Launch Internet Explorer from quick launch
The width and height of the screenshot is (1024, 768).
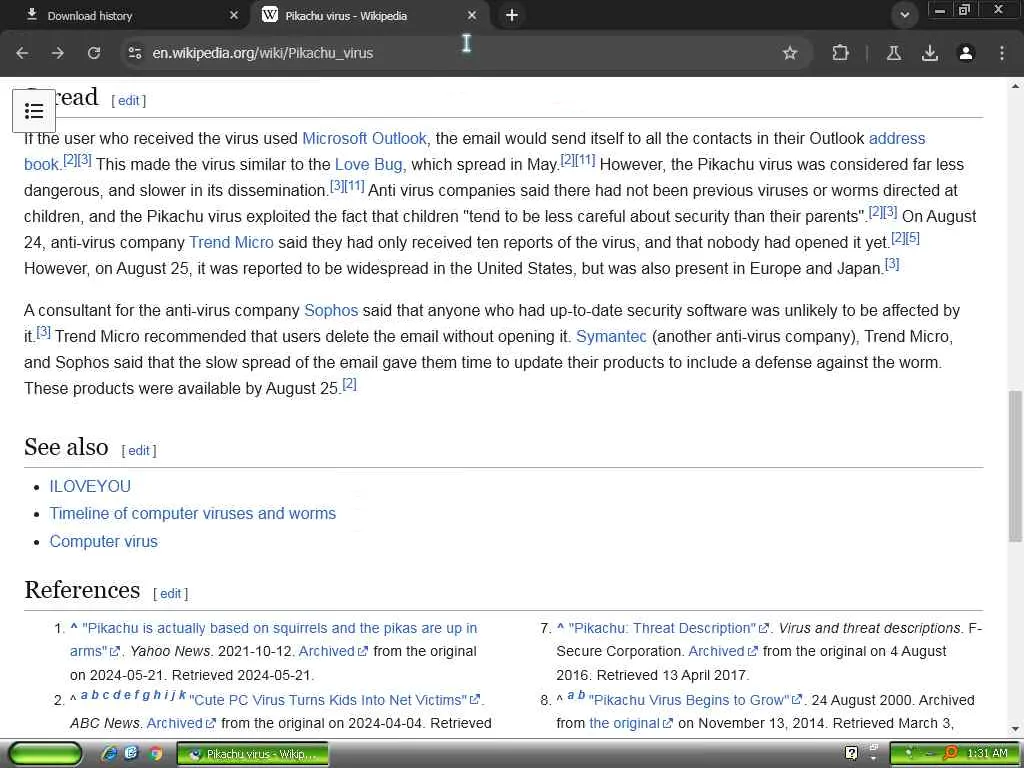[x=109, y=754]
